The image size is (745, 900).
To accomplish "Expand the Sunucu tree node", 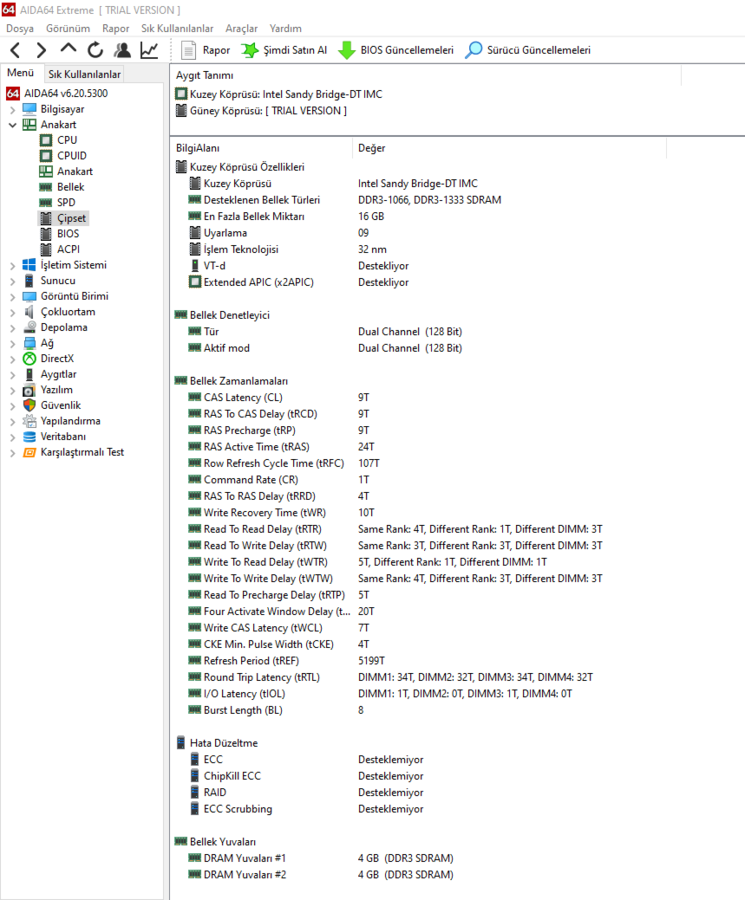I will (13, 281).
